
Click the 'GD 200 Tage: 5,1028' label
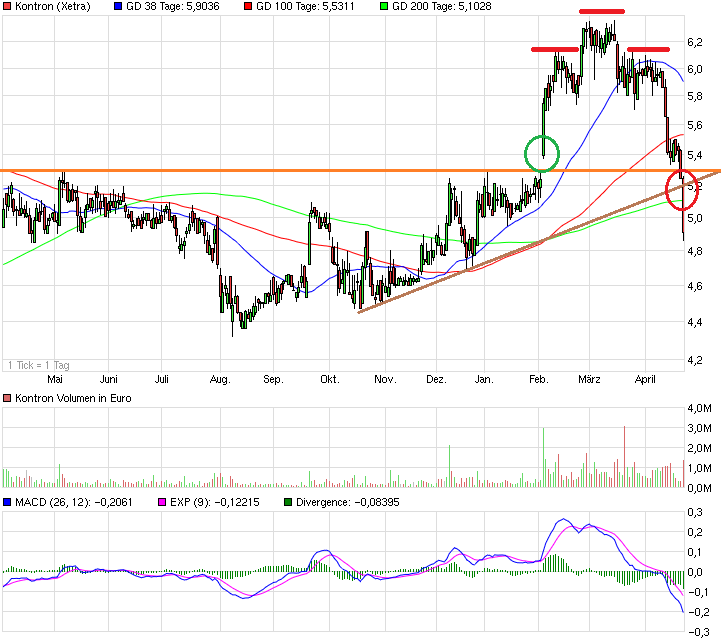pyautogui.click(x=441, y=6)
